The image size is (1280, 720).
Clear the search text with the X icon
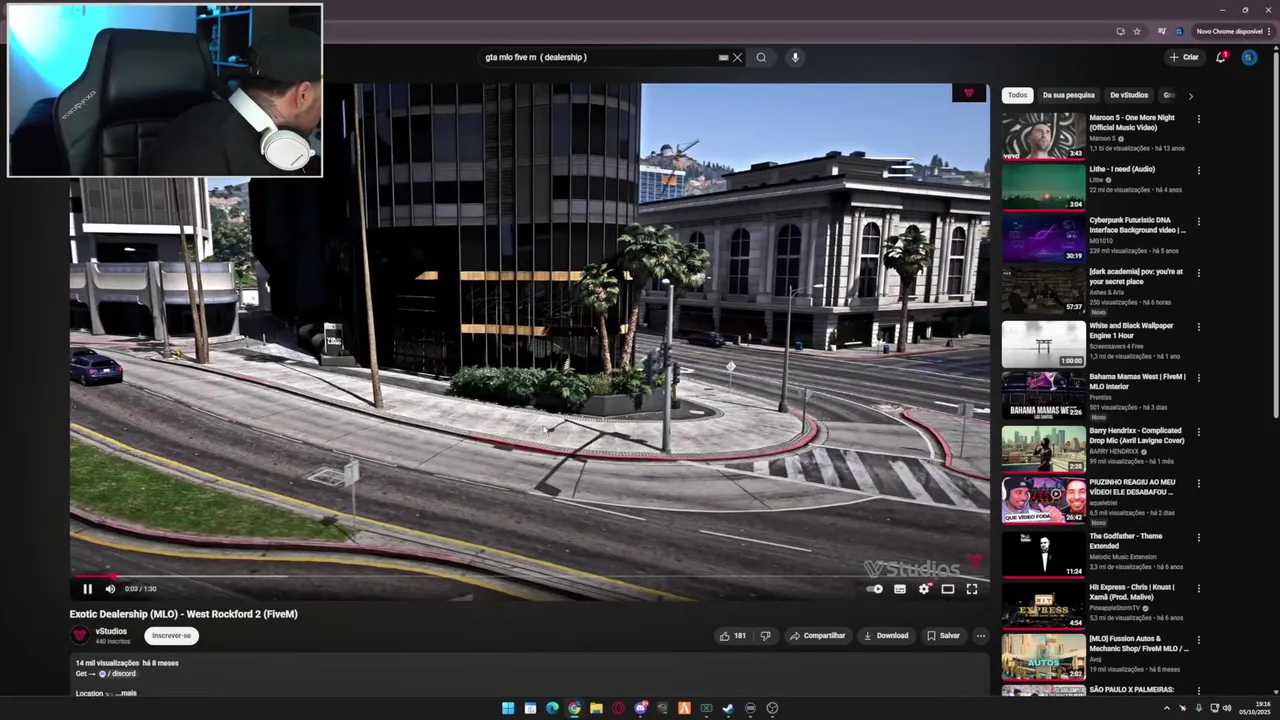738,57
